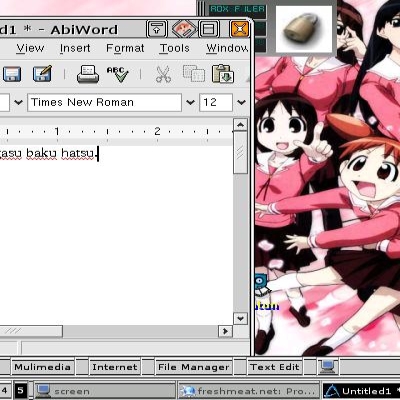Open the Tools menu
Screen dimensions: 400x400
(174, 48)
